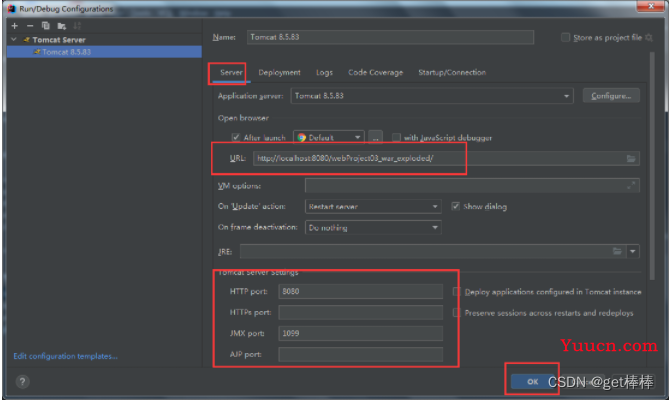Copy configuration using the duplicate icon
The image size is (670, 400).
46,26
